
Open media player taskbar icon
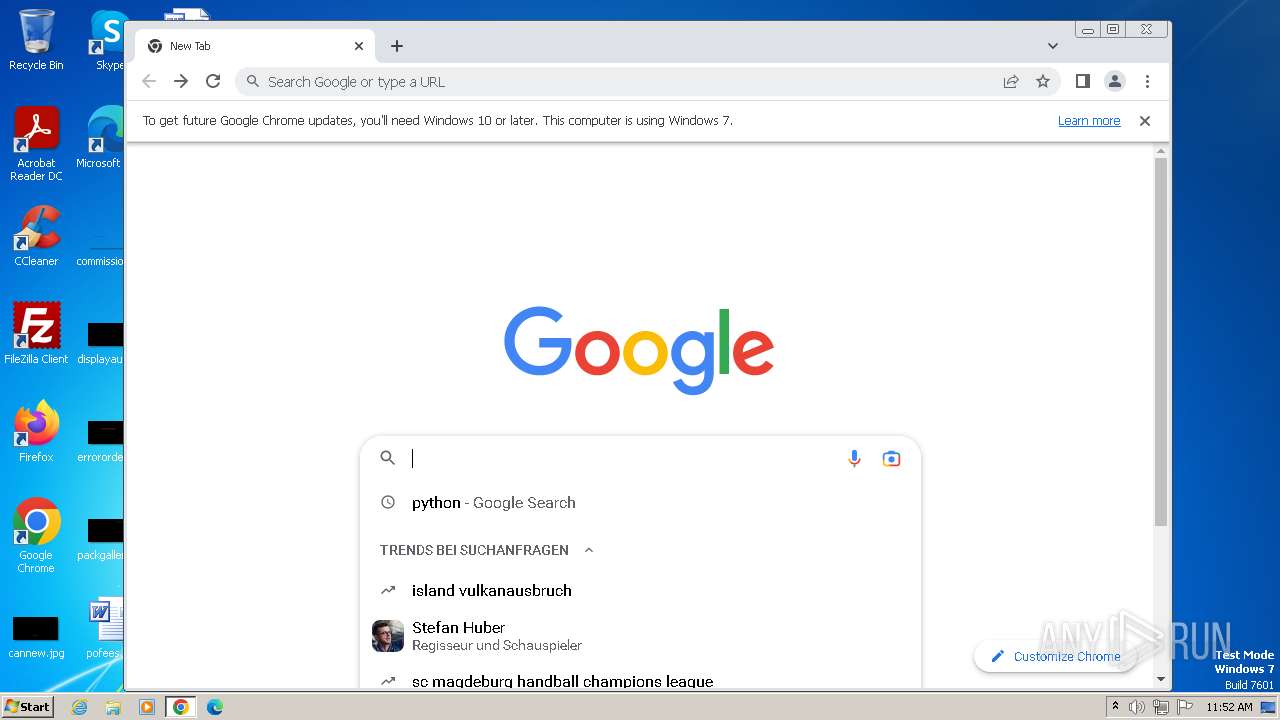click(147, 707)
